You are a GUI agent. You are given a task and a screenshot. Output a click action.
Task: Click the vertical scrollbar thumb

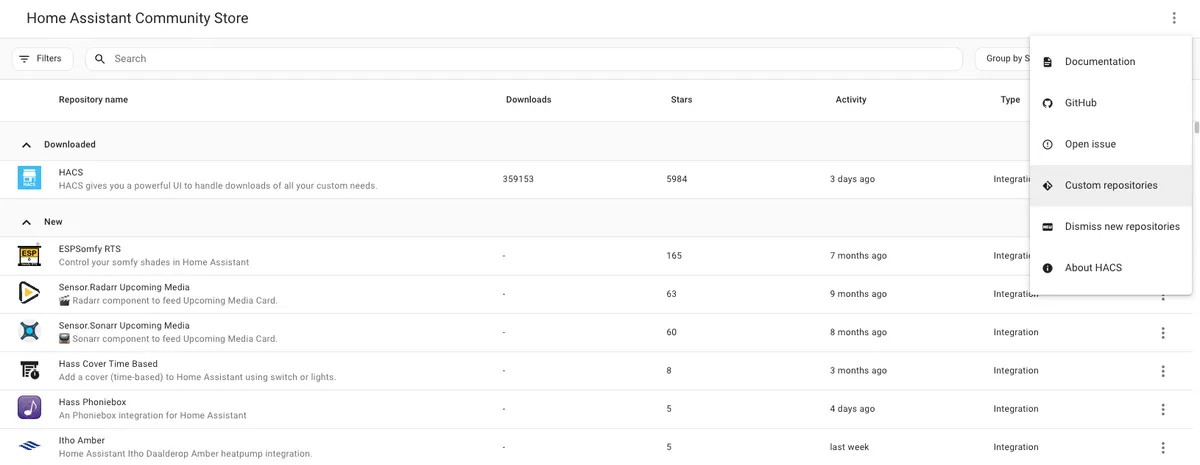(1196, 127)
